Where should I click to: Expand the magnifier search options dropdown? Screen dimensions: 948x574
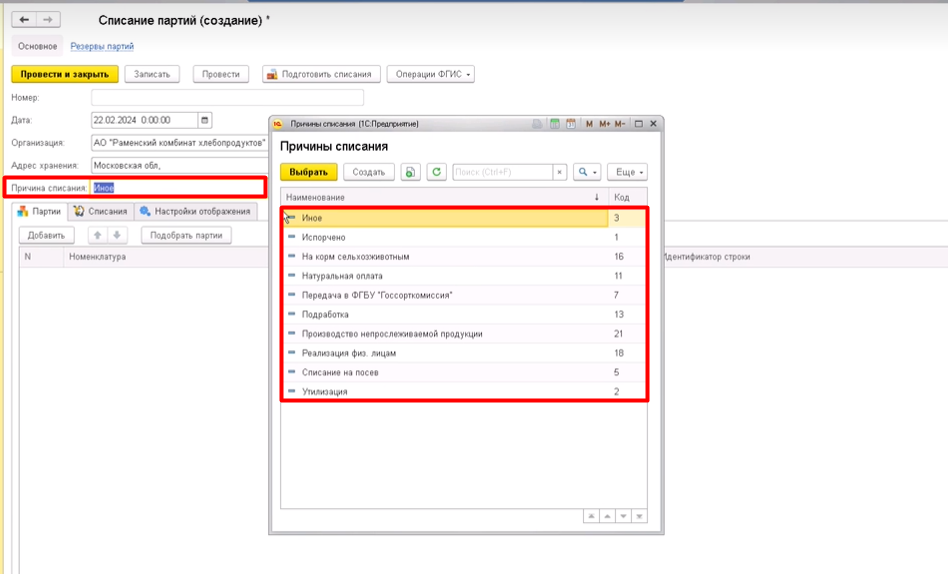point(586,172)
